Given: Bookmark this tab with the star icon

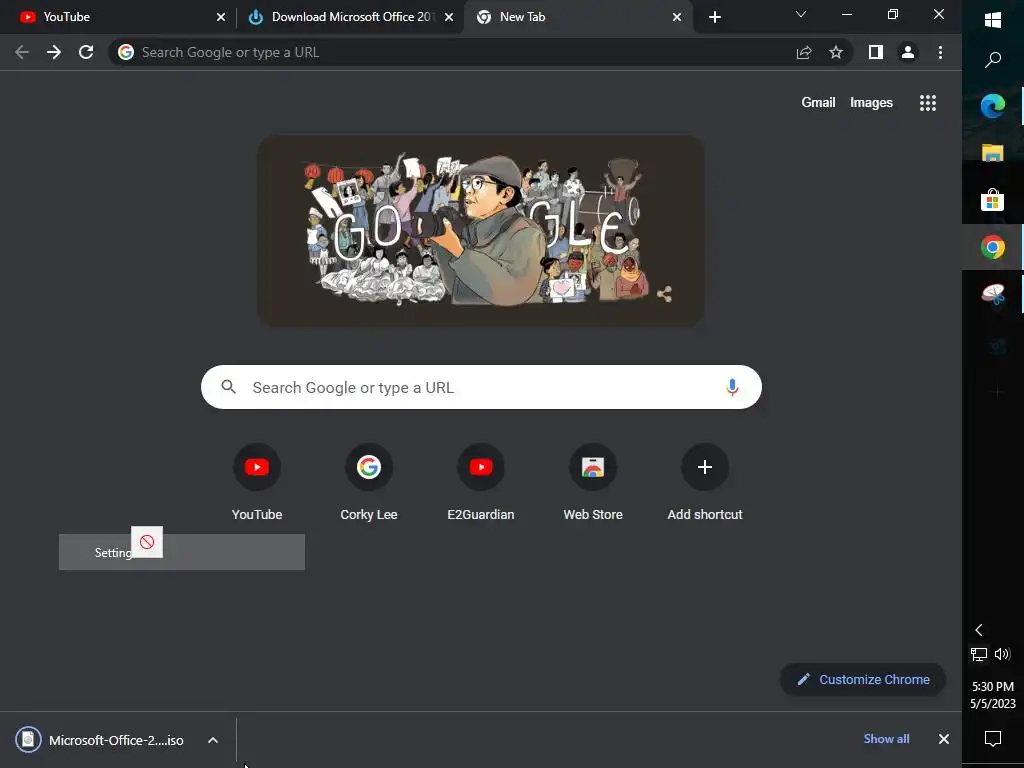Looking at the screenshot, I should coord(836,52).
